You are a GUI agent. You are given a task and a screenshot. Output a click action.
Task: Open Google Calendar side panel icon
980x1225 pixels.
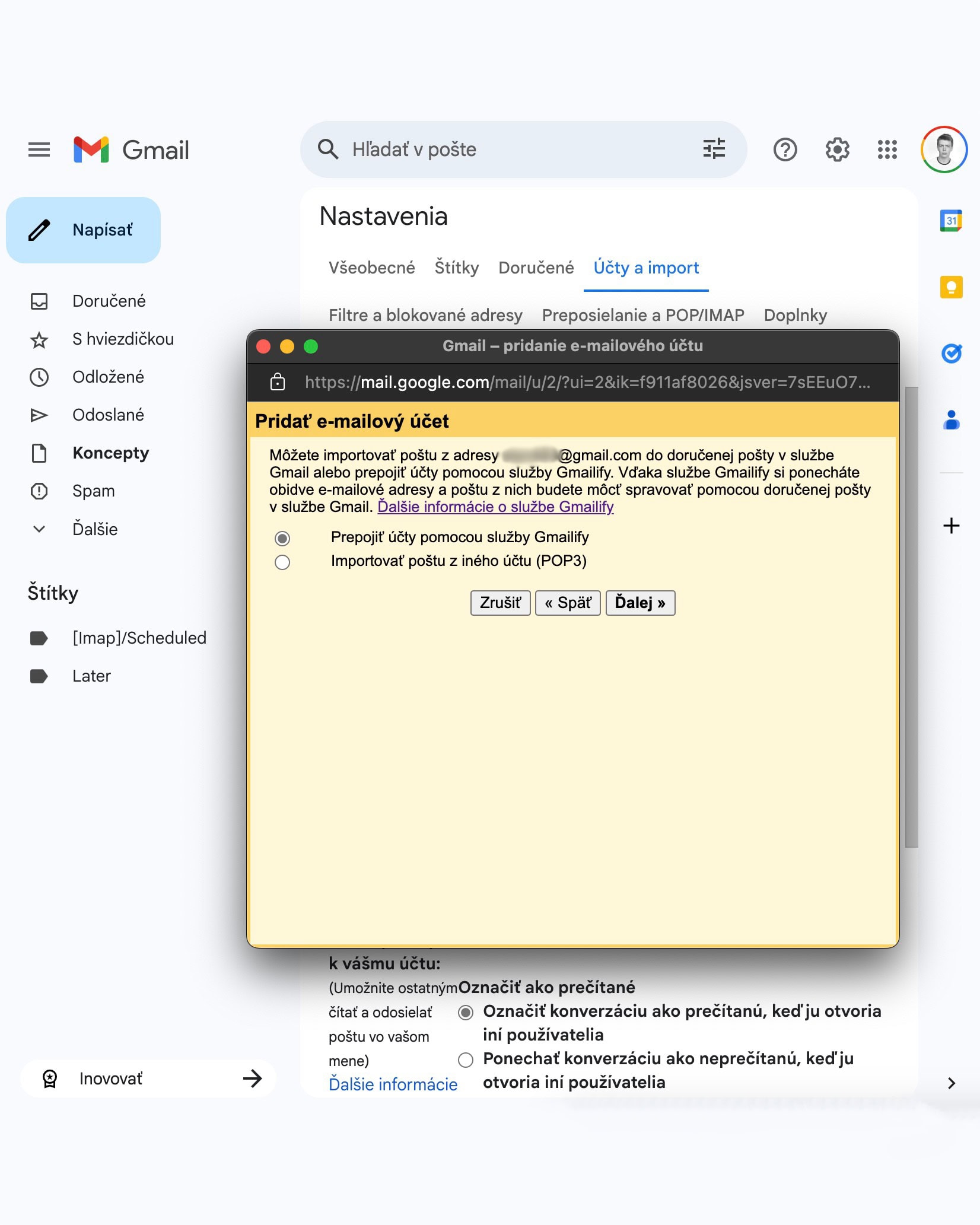951,221
